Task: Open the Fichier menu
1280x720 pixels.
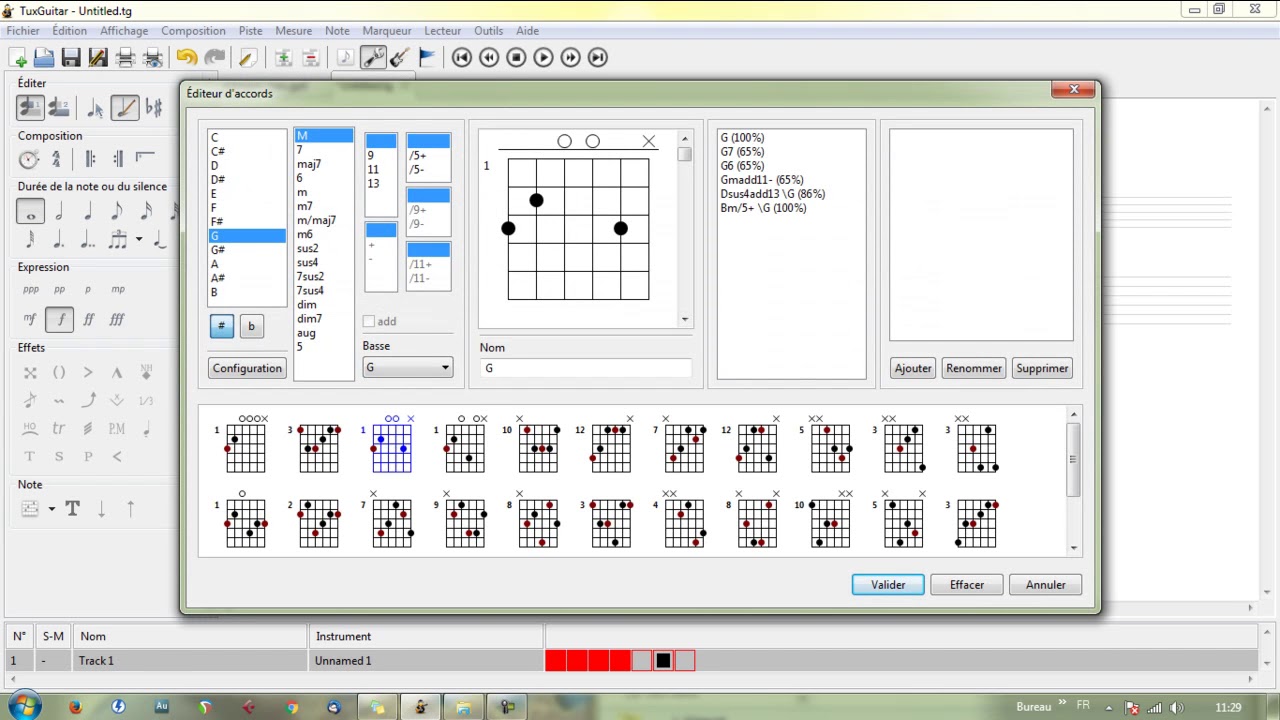Action: pyautogui.click(x=23, y=31)
